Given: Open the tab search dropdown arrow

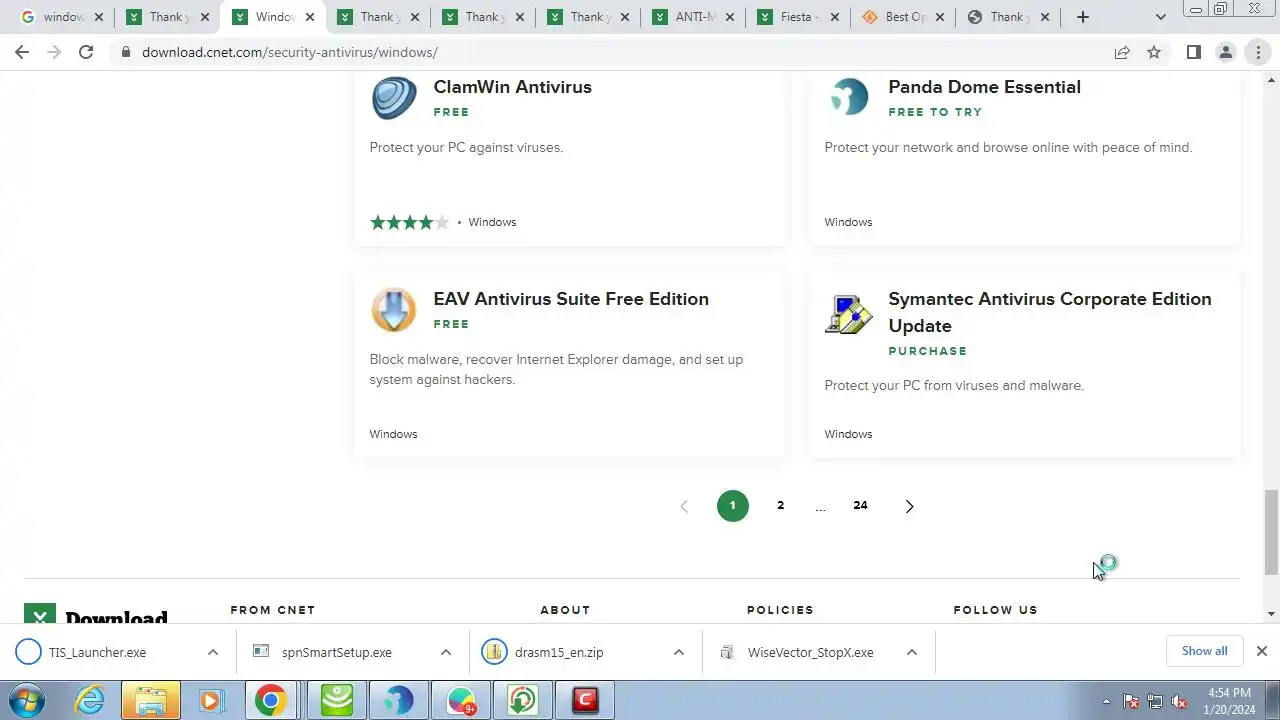Looking at the screenshot, I should (x=1160, y=17).
